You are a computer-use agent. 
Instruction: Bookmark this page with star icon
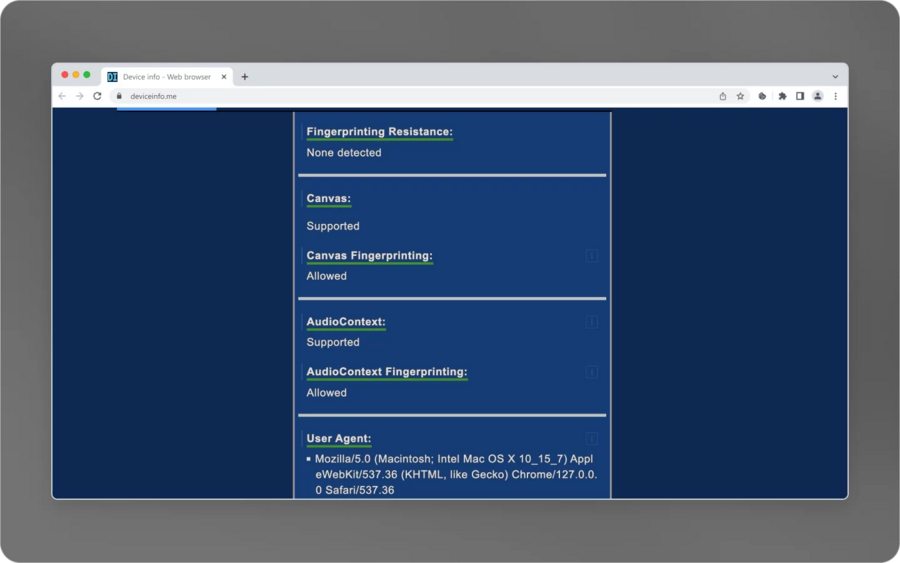point(740,96)
